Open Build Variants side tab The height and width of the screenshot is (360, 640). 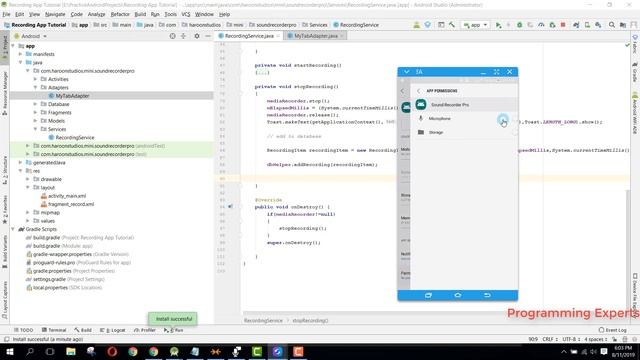click(4, 251)
